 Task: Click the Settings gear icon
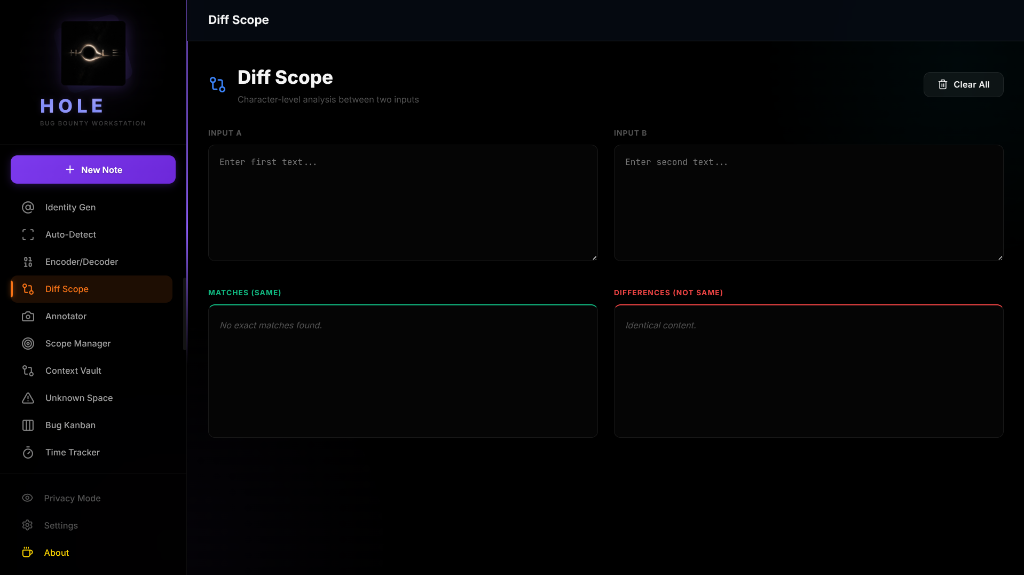[27, 525]
